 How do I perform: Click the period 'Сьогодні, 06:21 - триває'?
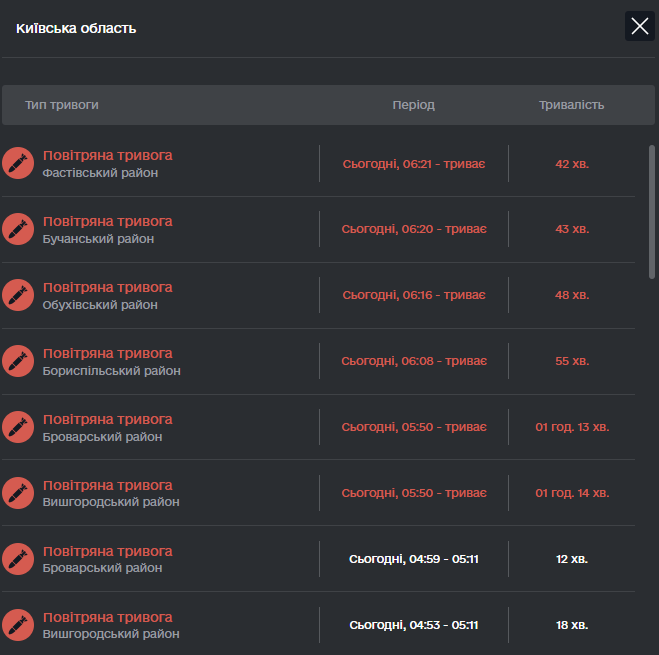(x=414, y=164)
